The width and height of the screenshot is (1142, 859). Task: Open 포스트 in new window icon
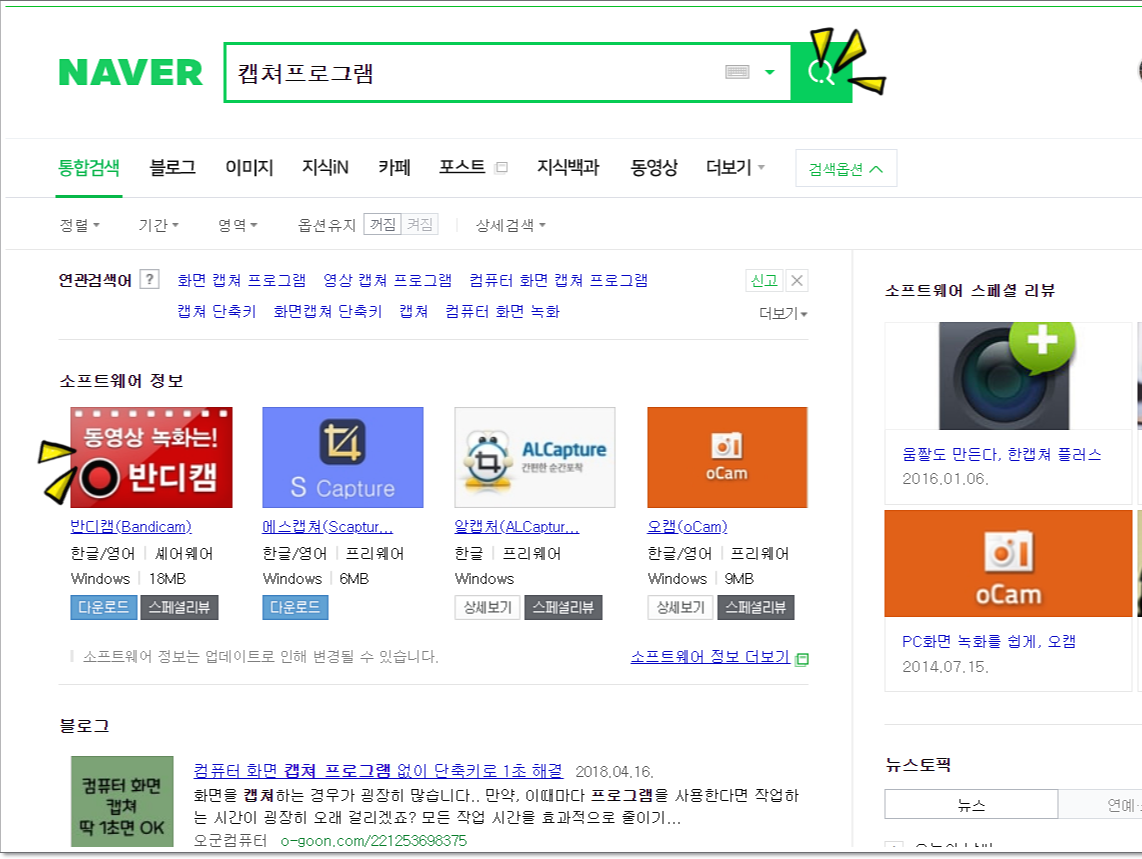(501, 168)
